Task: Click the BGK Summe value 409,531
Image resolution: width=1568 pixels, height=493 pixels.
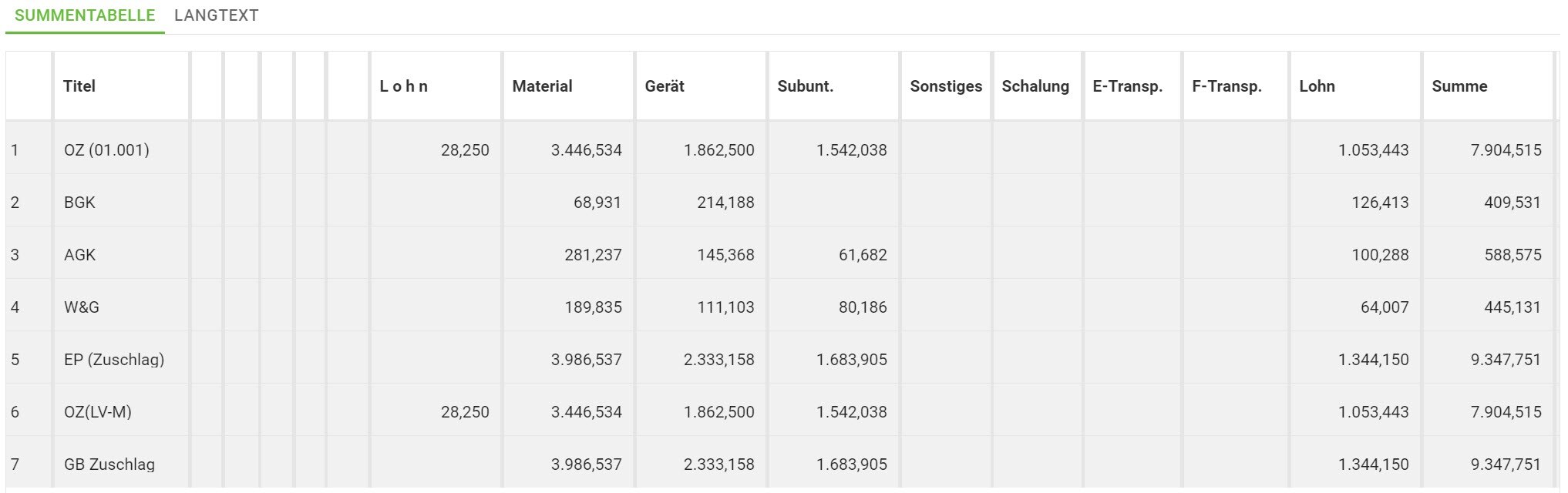Action: (1512, 203)
